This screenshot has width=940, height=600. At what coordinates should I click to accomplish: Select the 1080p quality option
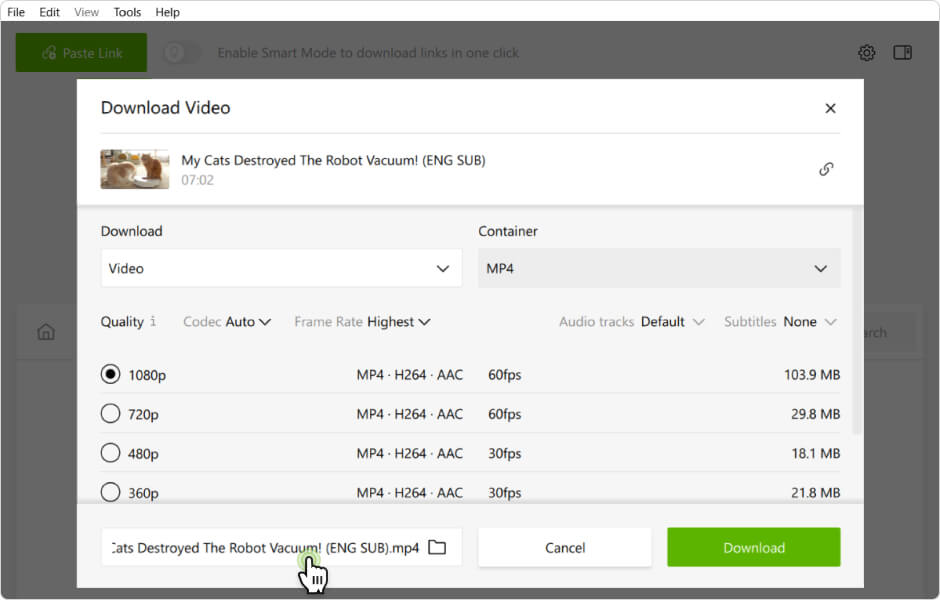(x=111, y=375)
